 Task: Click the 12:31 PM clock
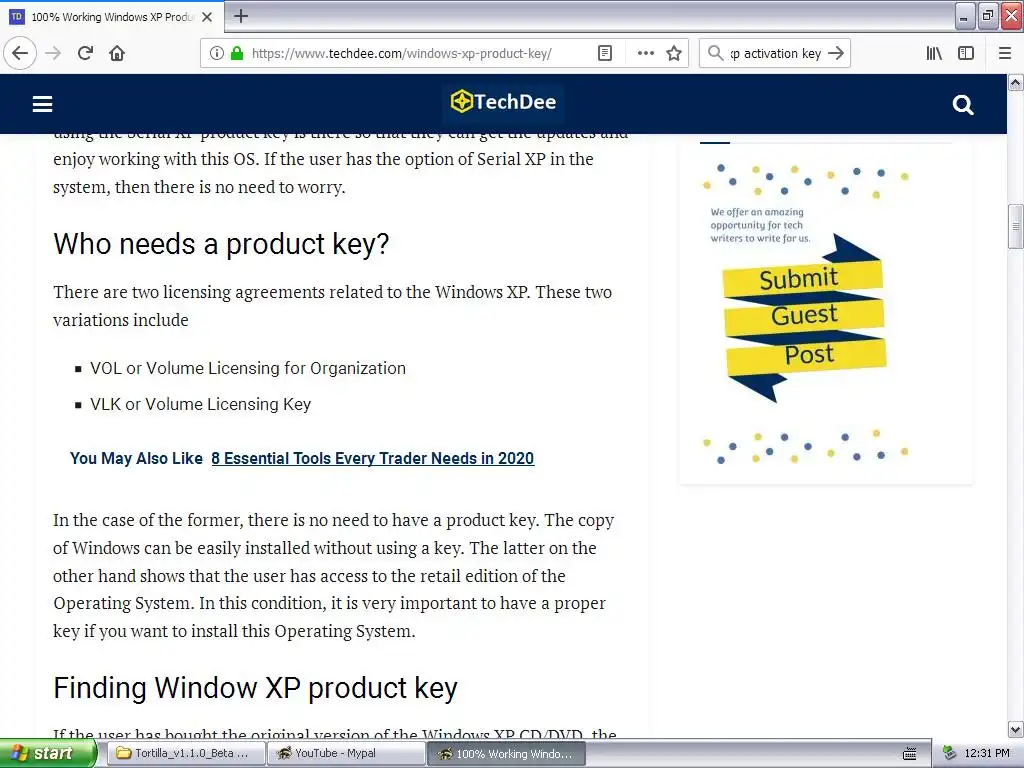point(987,754)
